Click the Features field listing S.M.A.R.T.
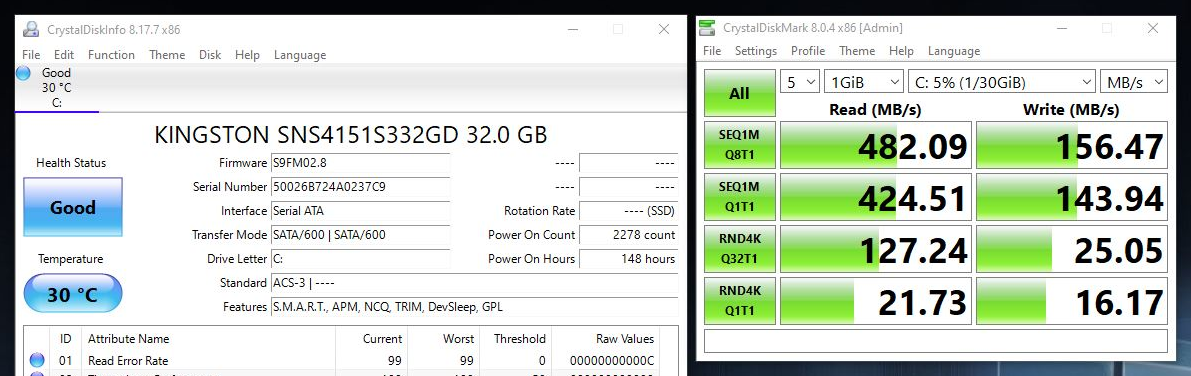 (x=475, y=307)
